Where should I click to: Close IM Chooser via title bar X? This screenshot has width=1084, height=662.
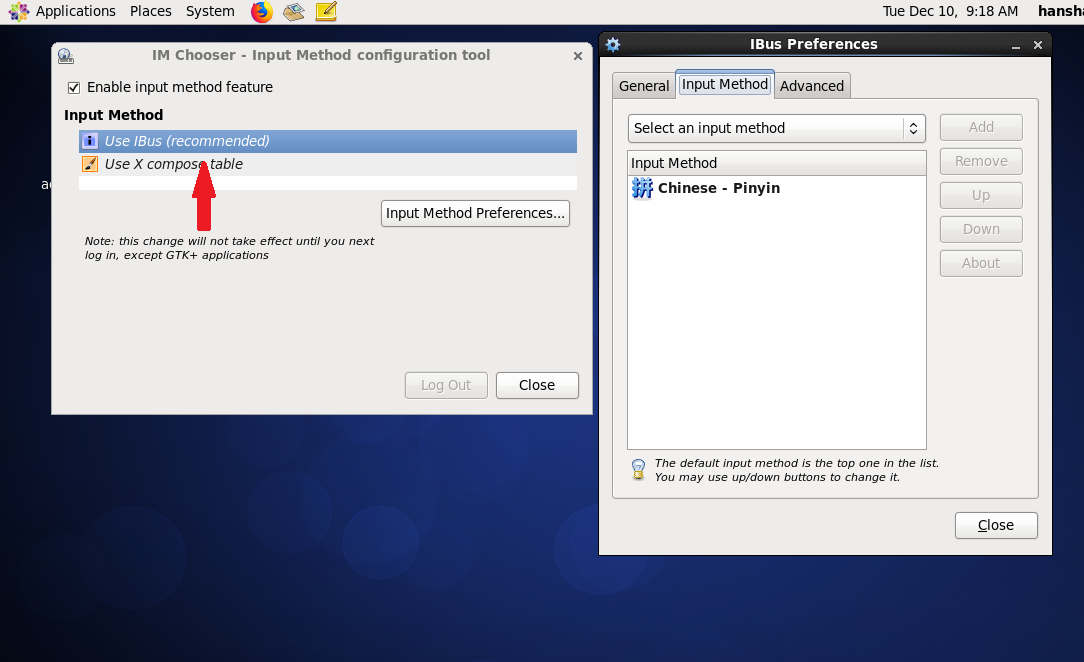pos(578,56)
